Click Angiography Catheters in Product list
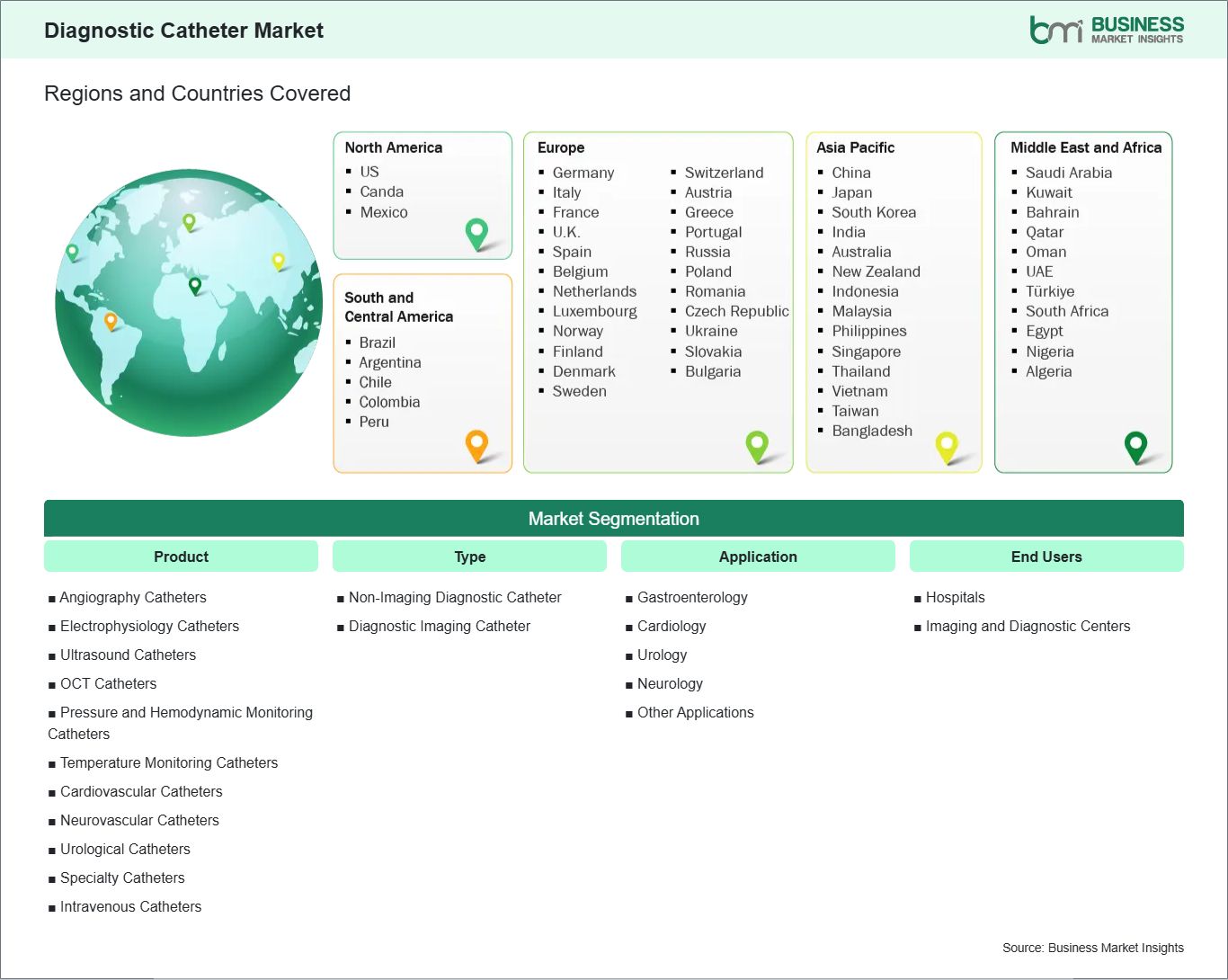The image size is (1228, 980). coord(133,597)
